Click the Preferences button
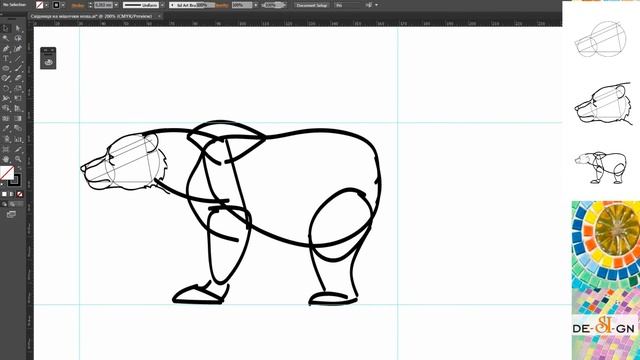 (x=347, y=5)
